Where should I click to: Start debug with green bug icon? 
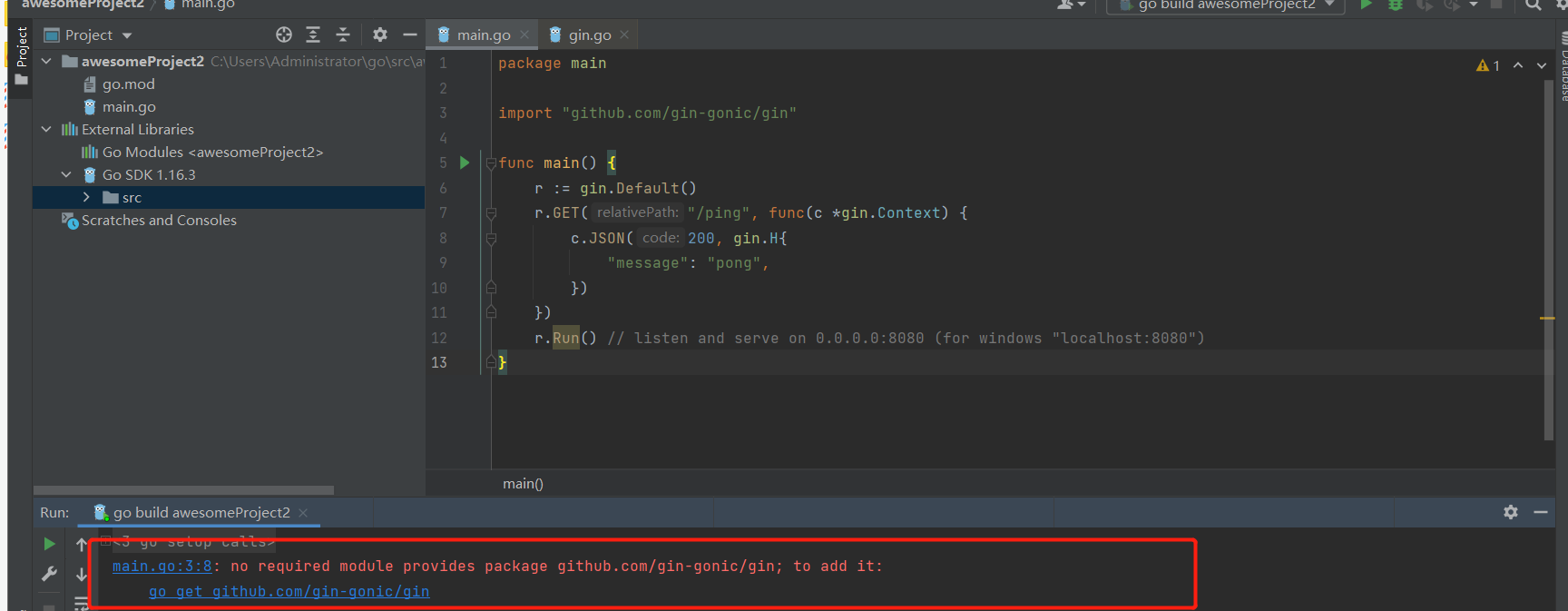[x=1396, y=5]
